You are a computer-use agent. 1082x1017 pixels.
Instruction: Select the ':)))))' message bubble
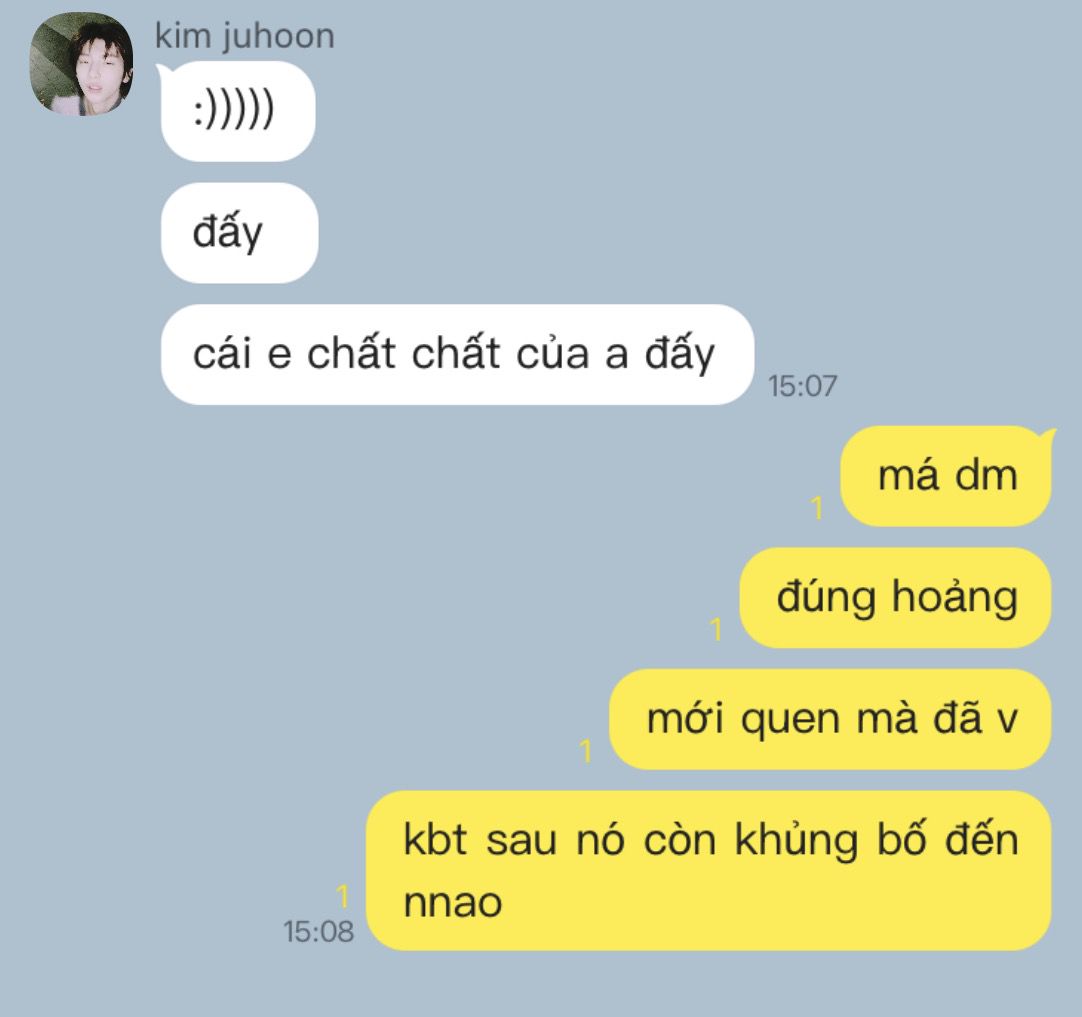coord(238,111)
